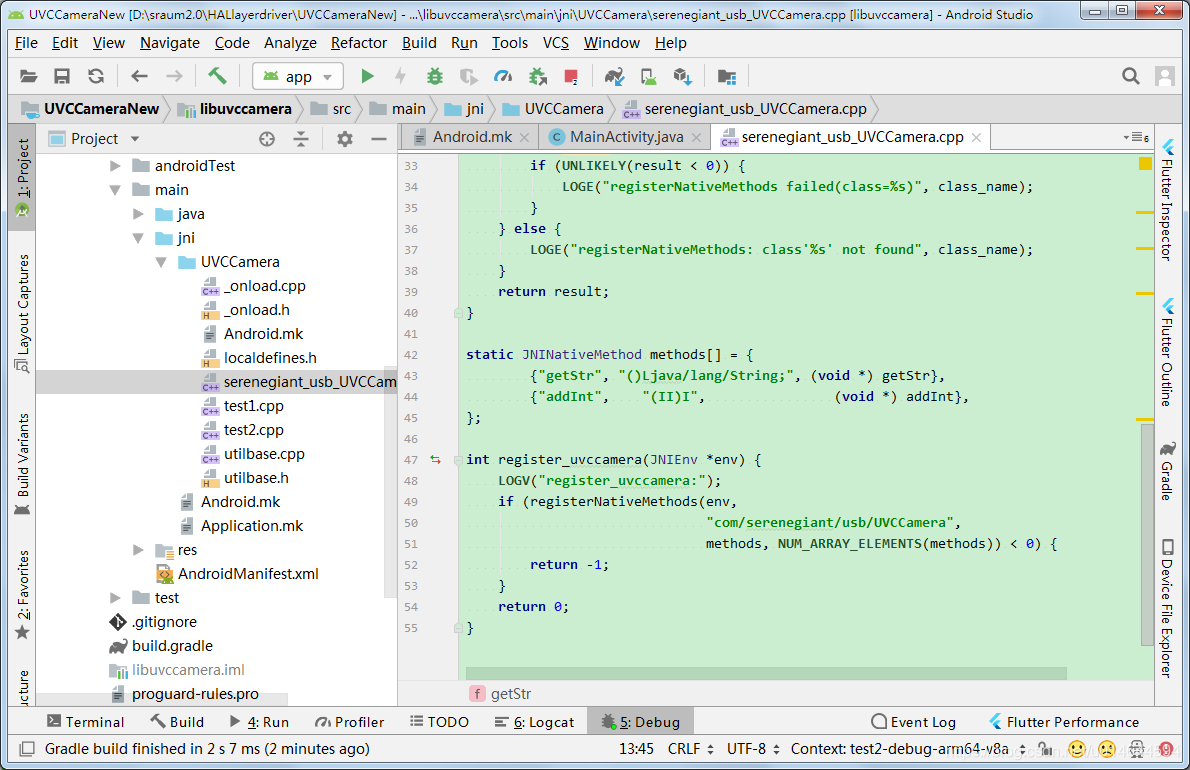Open the app run configuration dropdown
Image resolution: width=1190 pixels, height=770 pixels.
coord(298,77)
